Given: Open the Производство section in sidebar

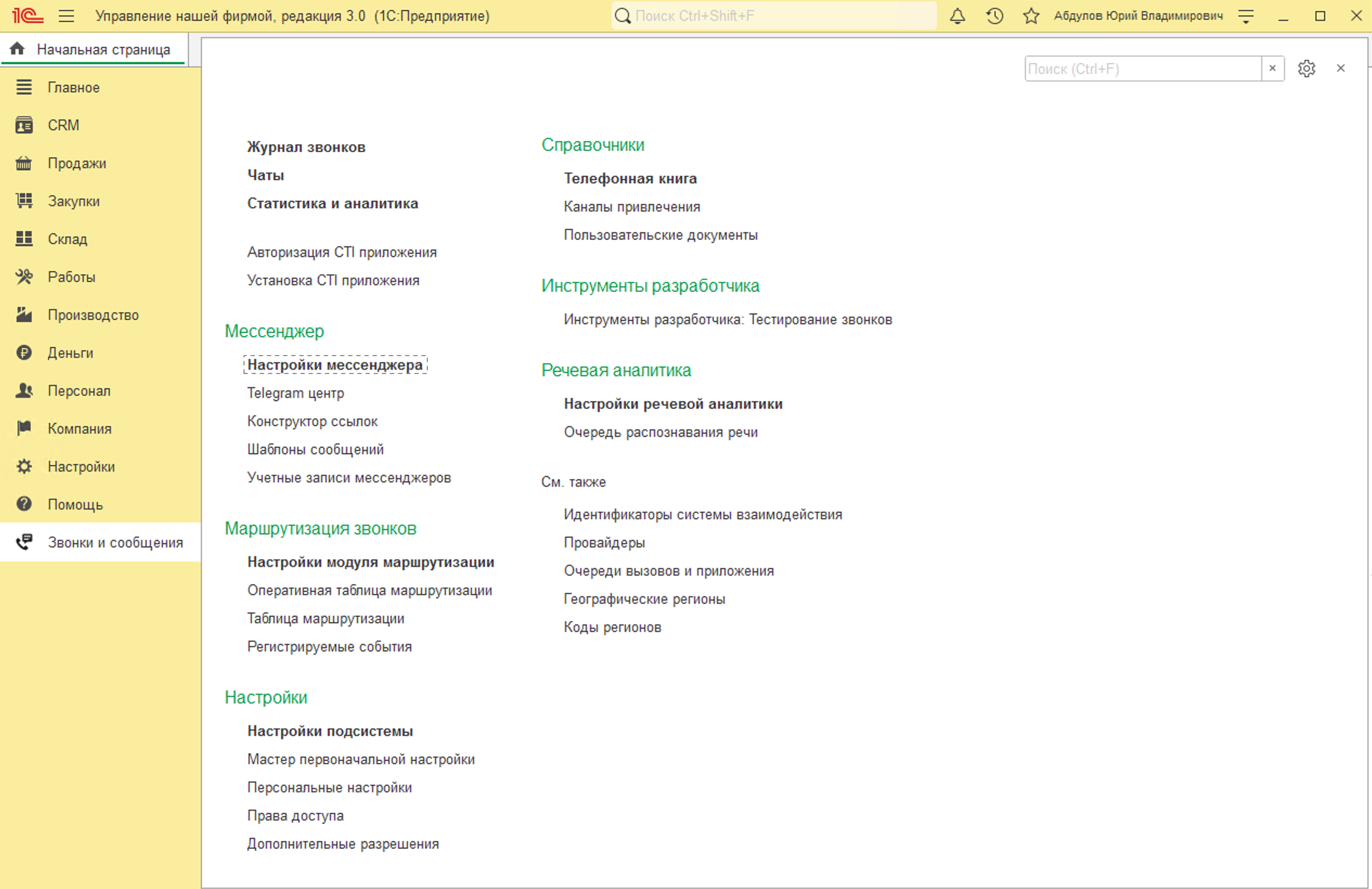Looking at the screenshot, I should coord(93,315).
